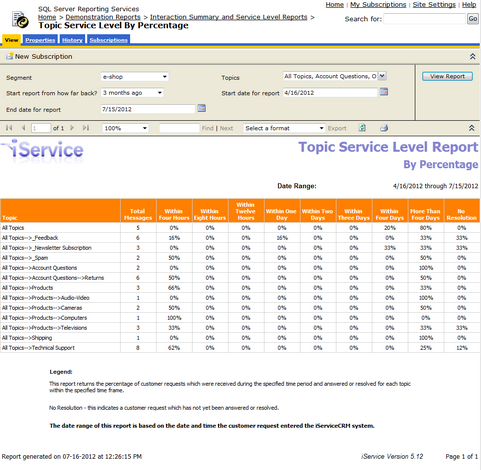Open the Topics multi-select dropdown
The width and height of the screenshot is (481, 470).
[382, 76]
